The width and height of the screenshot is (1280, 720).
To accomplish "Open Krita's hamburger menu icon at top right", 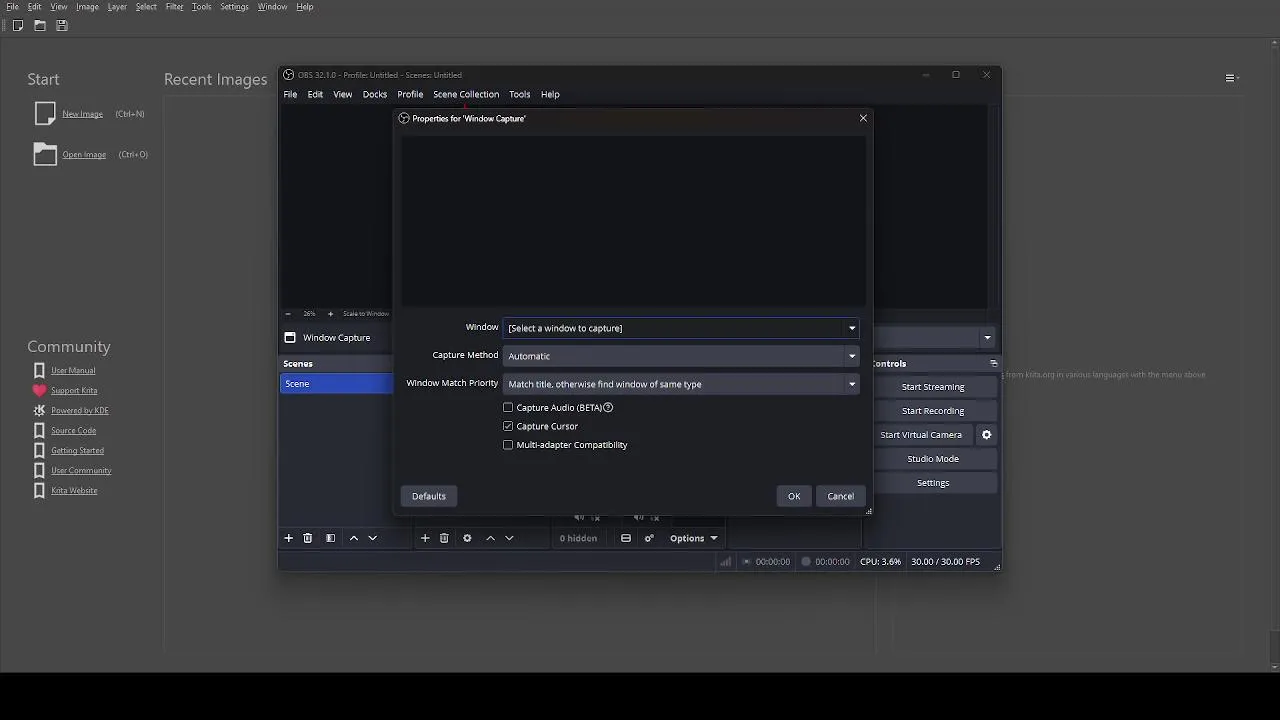I will [x=1231, y=78].
